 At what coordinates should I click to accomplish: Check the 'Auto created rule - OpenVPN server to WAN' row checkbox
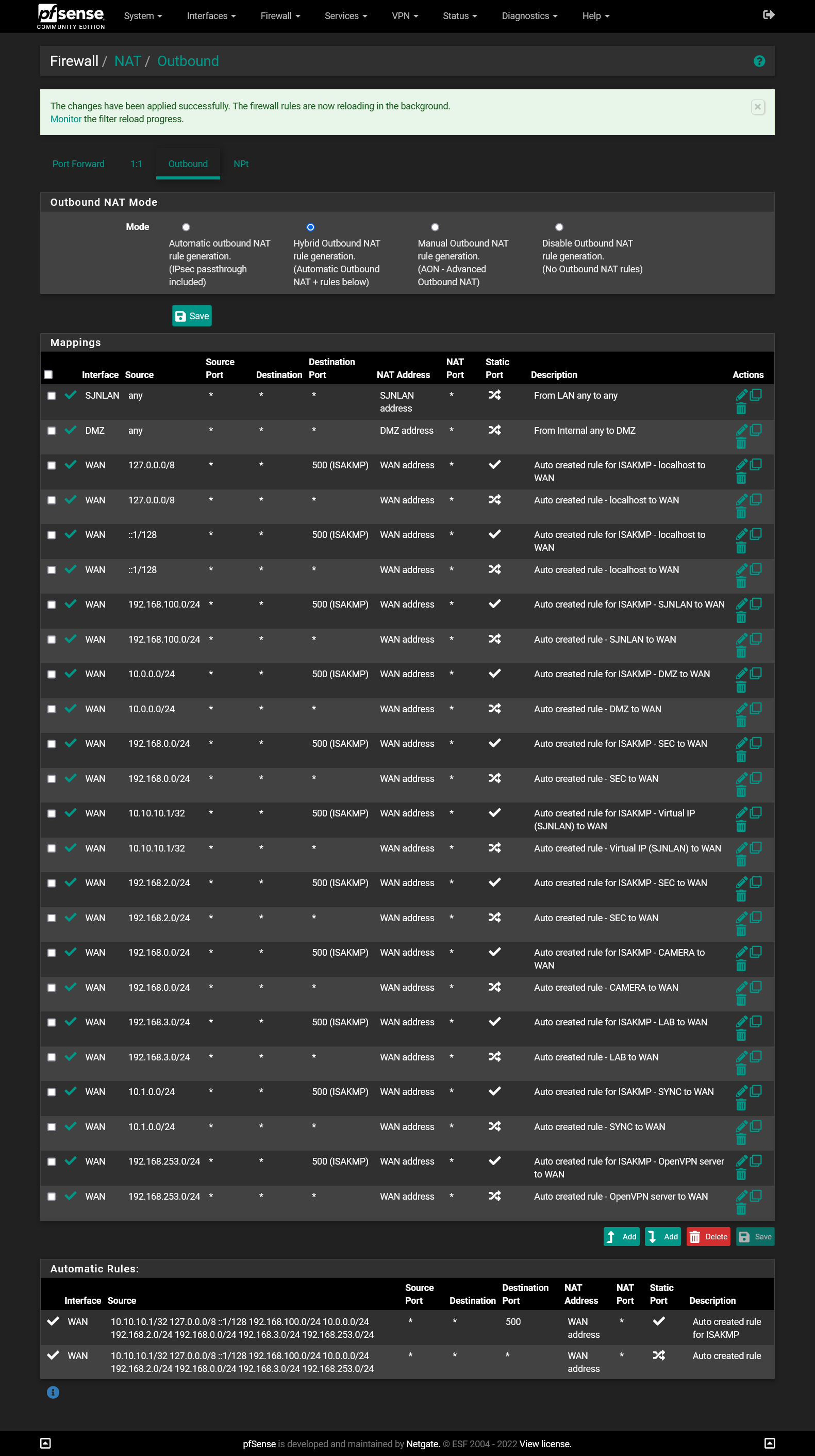click(x=52, y=1197)
